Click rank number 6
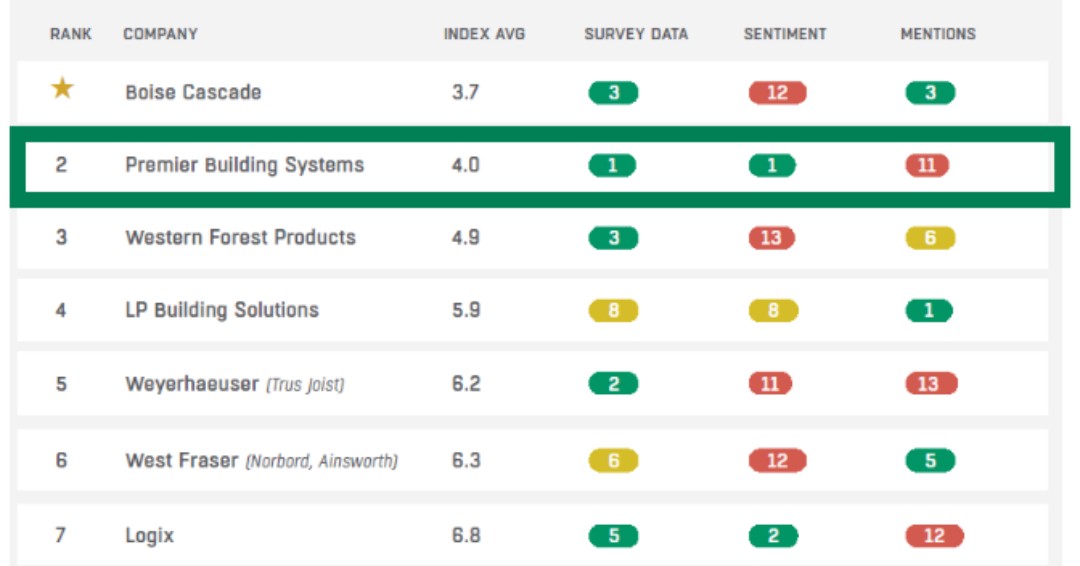This screenshot has height=566, width=1080. 61,460
